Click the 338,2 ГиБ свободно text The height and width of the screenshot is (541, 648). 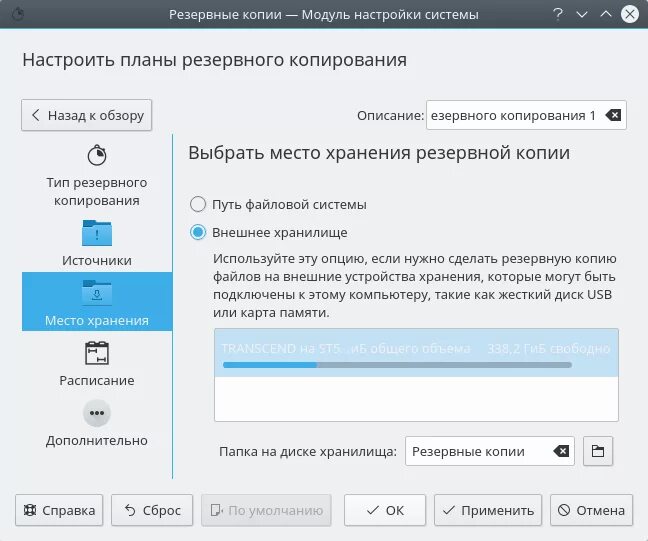pyautogui.click(x=548, y=348)
